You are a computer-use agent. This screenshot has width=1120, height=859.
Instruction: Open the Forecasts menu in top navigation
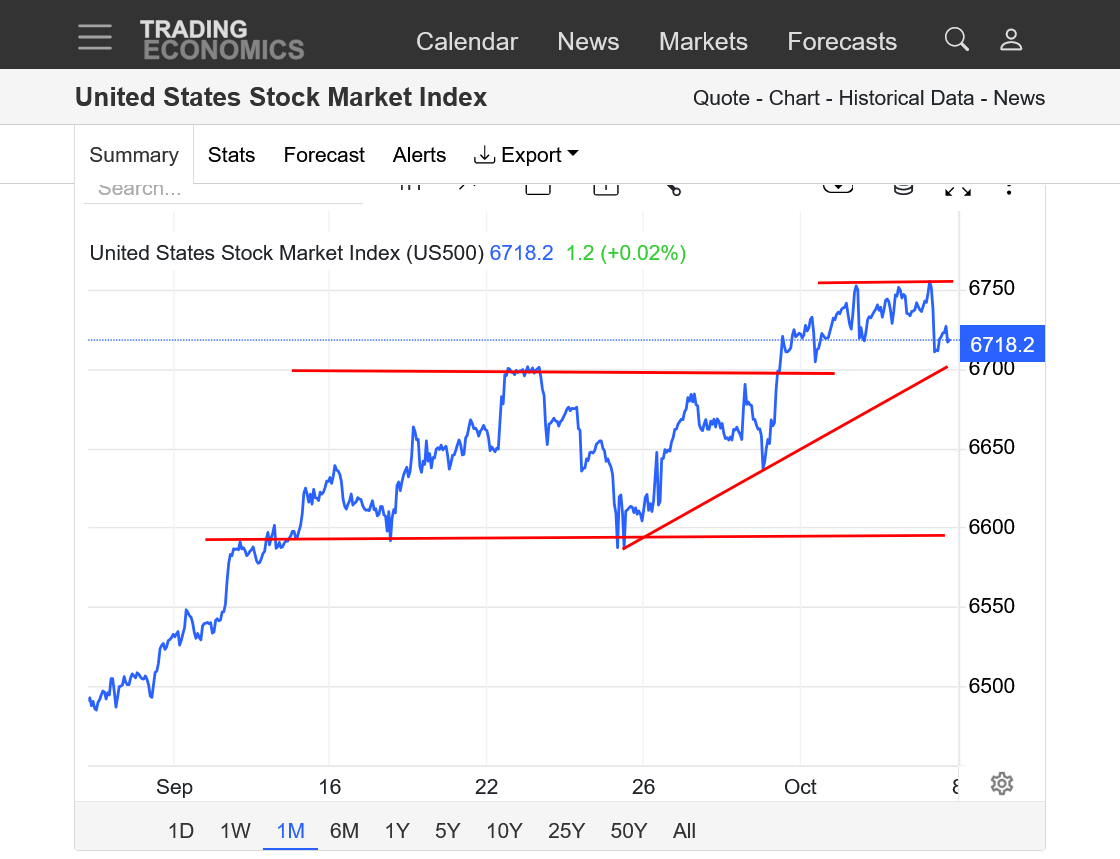pos(842,41)
